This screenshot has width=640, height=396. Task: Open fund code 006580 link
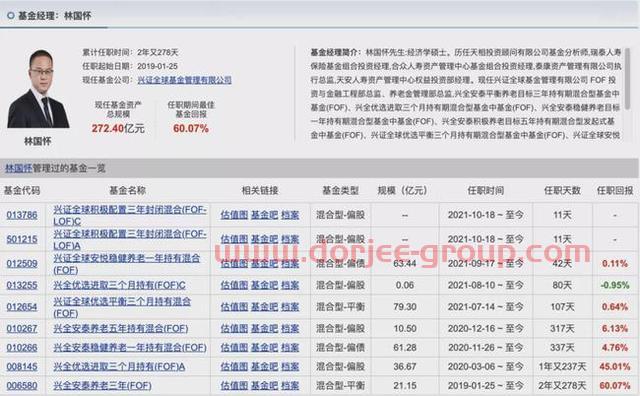22,385
